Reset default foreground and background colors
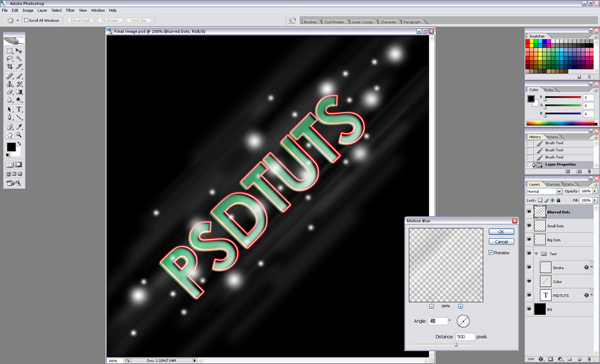Image resolution: width=600 pixels, height=364 pixels. pyautogui.click(x=8, y=155)
